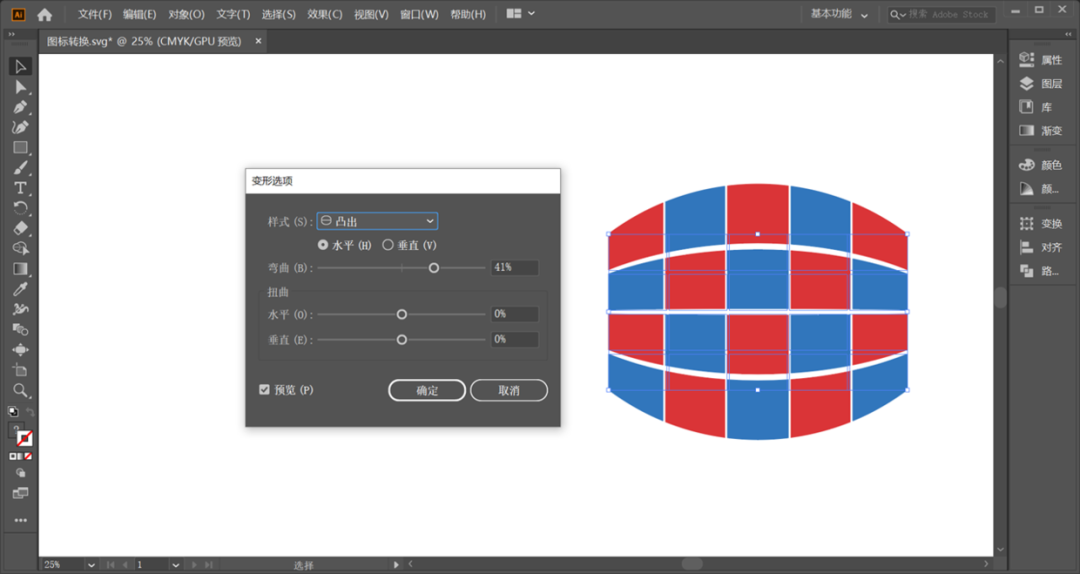Choose the Direct Selection tool
Image resolution: width=1080 pixels, height=574 pixels.
pos(20,87)
